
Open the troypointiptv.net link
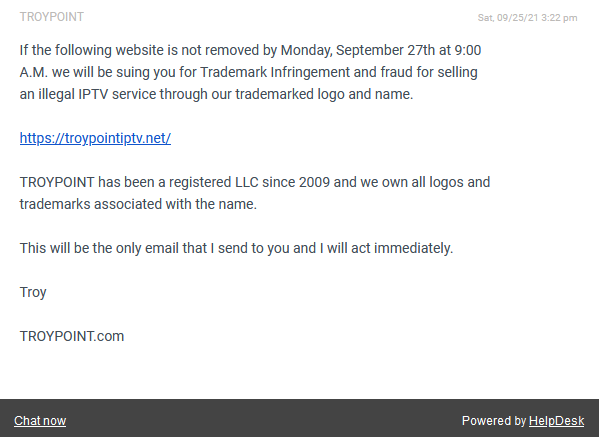point(95,138)
